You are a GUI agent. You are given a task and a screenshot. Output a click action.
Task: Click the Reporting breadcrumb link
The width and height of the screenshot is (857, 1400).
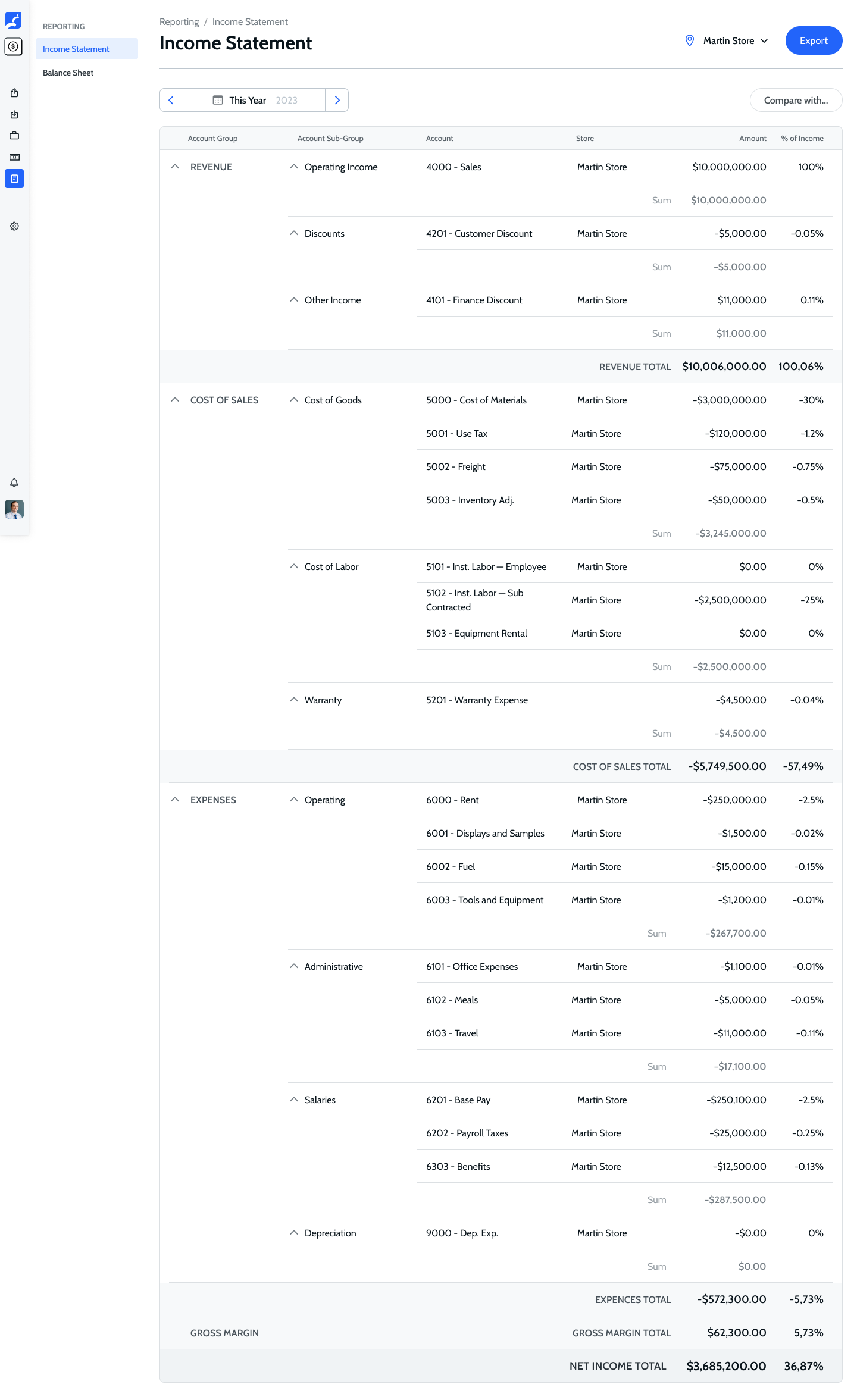pos(179,22)
